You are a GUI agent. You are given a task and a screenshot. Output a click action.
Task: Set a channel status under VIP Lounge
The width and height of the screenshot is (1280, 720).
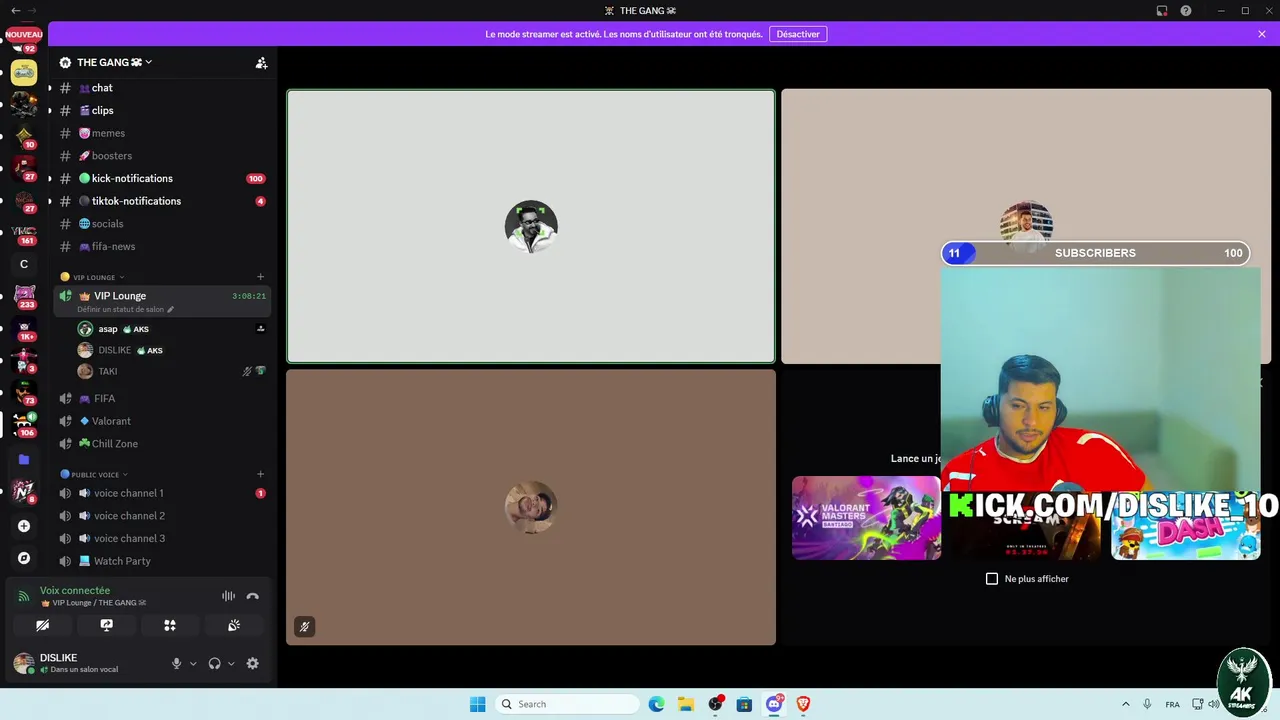(125, 310)
